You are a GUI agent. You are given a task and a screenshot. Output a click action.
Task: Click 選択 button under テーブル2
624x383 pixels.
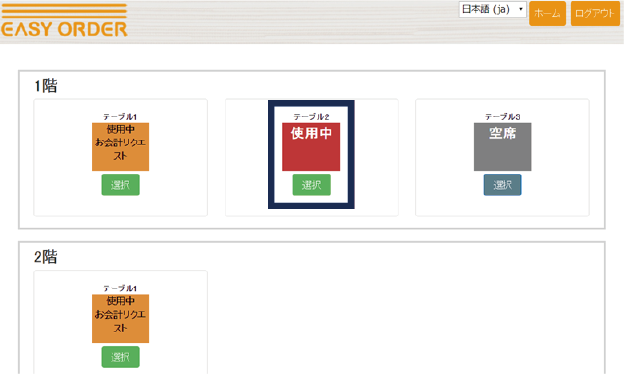coord(312,185)
